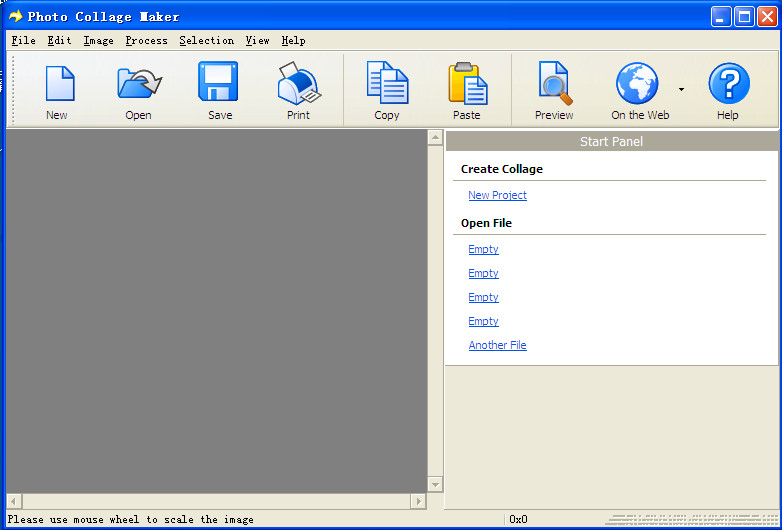Click the toolbar drag handle grip
The height and width of the screenshot is (530, 782).
point(13,90)
